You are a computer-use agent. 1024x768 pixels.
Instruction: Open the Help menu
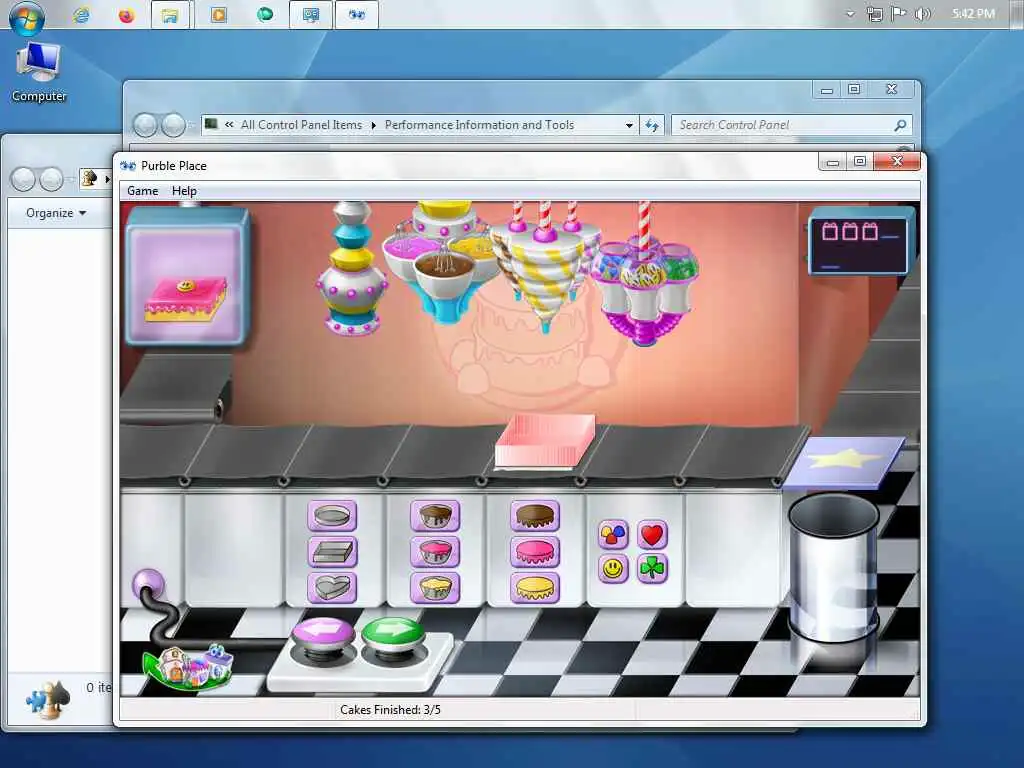[184, 191]
